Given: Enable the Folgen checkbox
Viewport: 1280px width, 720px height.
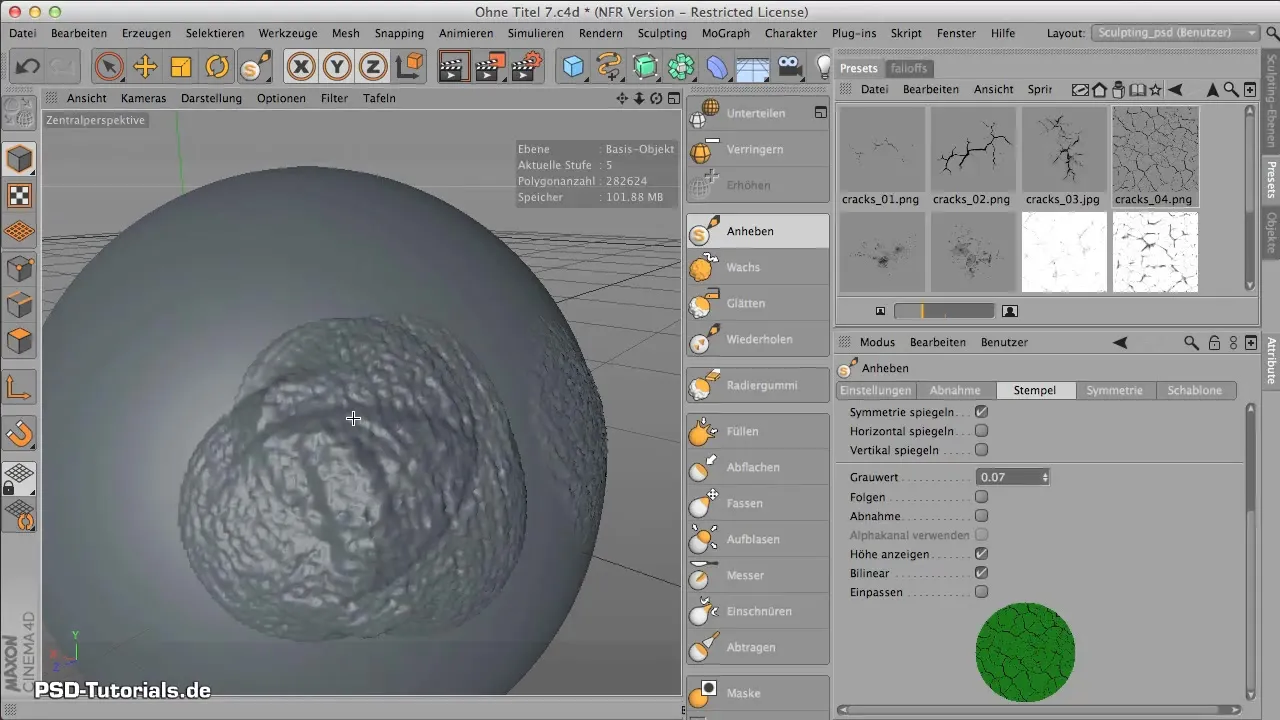Looking at the screenshot, I should click(981, 496).
